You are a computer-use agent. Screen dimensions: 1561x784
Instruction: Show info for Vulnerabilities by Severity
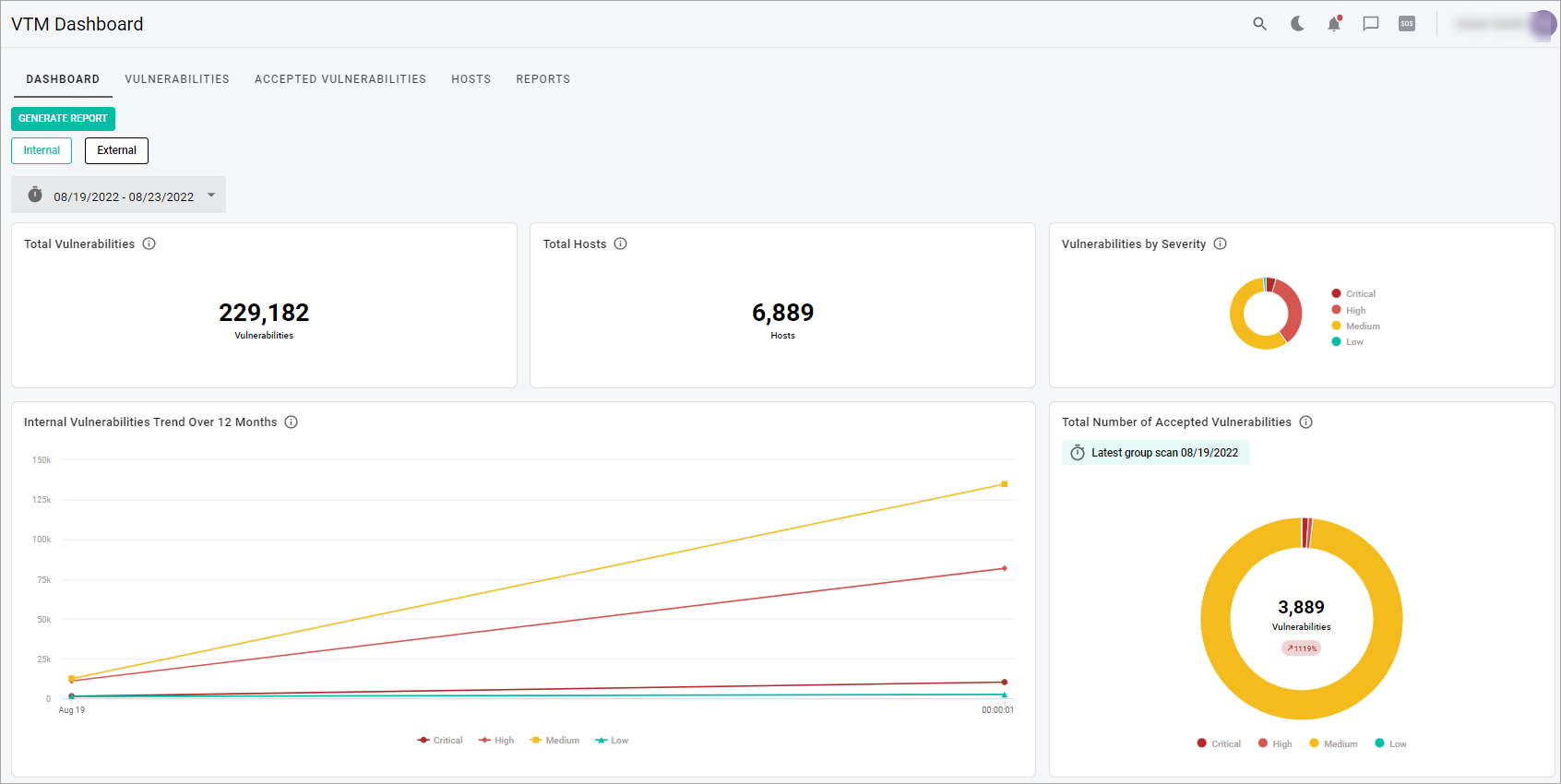1221,244
